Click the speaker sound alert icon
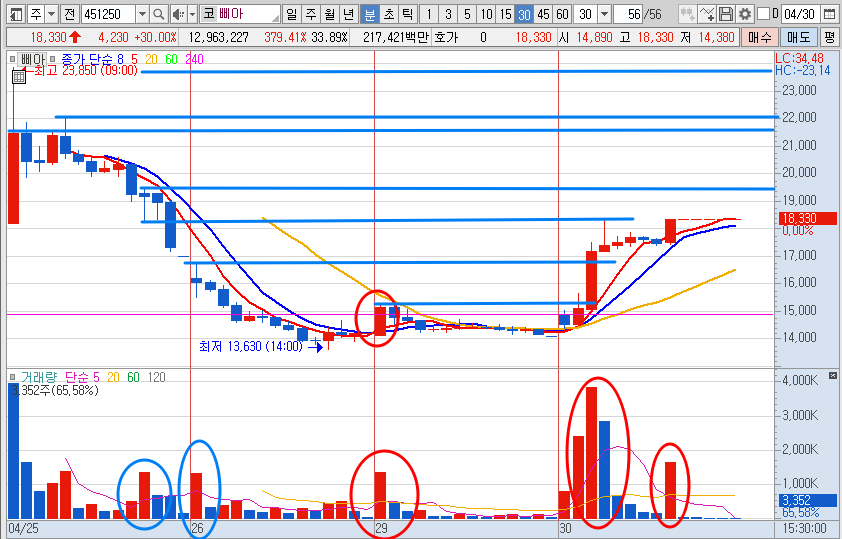Screen dimensions: 842x539 (x=179, y=14)
